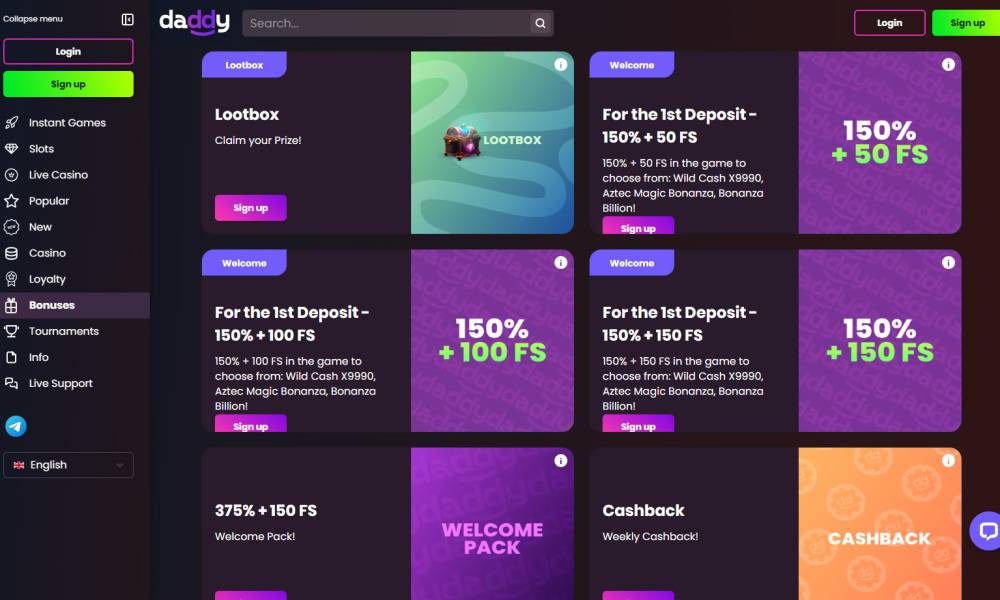Open the Loyalty menu item
The image size is (1000, 600).
pyautogui.click(x=47, y=279)
